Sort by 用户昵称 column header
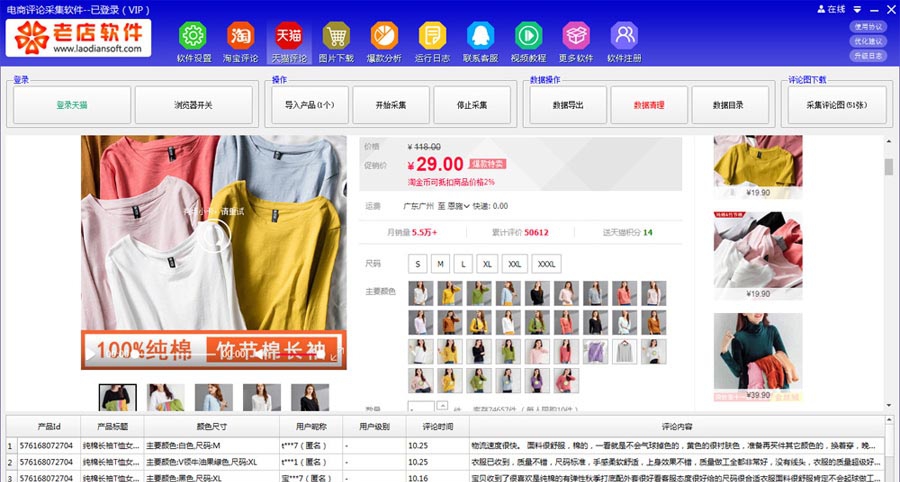Image resolution: width=900 pixels, height=482 pixels. pyautogui.click(x=311, y=427)
